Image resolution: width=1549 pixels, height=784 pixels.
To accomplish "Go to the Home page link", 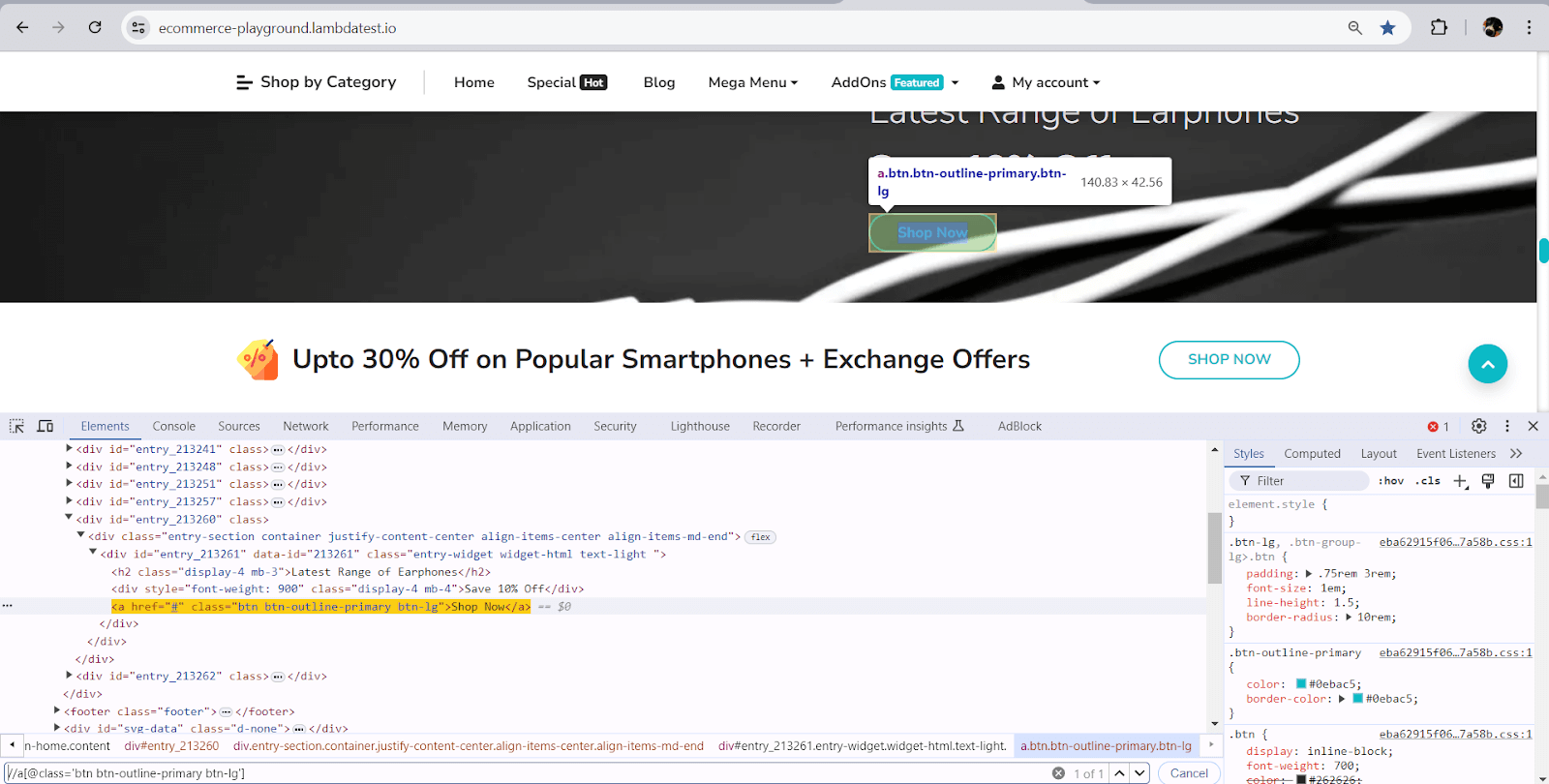I will [474, 82].
